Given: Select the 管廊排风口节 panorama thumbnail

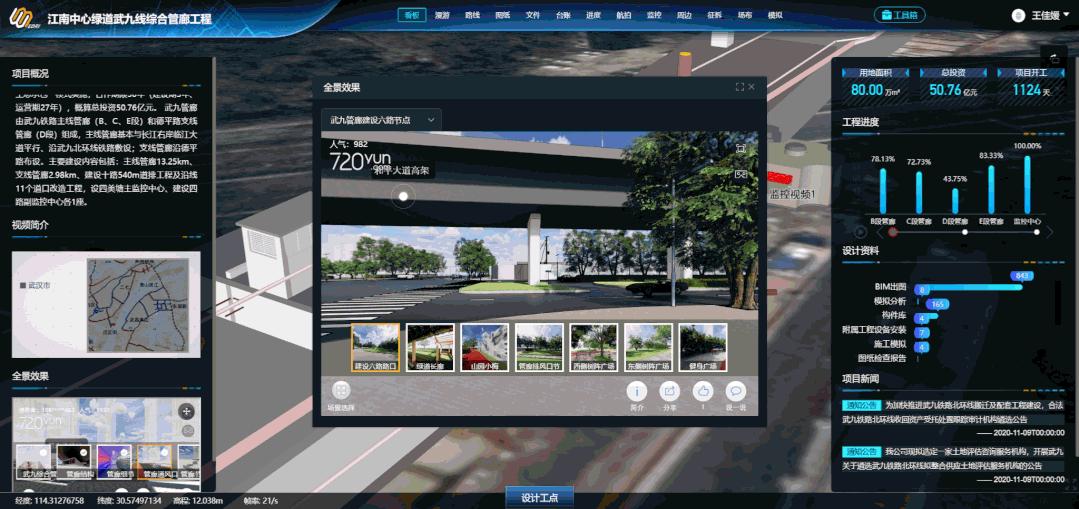Looking at the screenshot, I should click(x=539, y=347).
